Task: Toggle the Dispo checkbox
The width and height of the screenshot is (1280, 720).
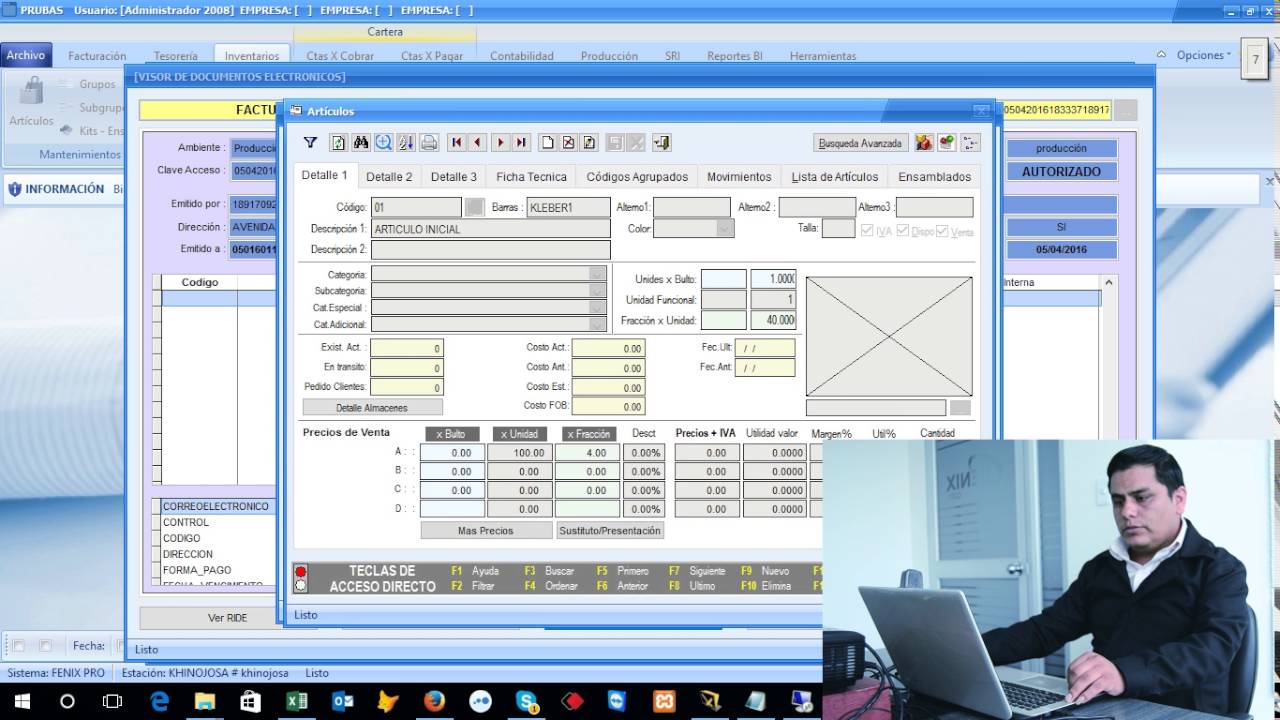Action: coord(903,231)
